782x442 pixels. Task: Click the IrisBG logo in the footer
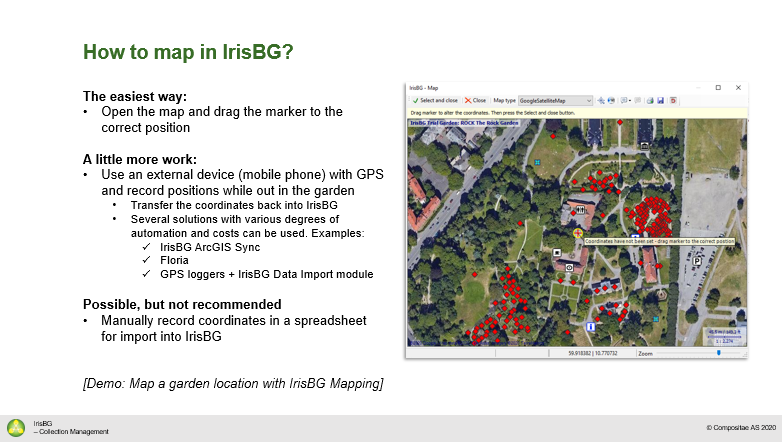(16, 428)
